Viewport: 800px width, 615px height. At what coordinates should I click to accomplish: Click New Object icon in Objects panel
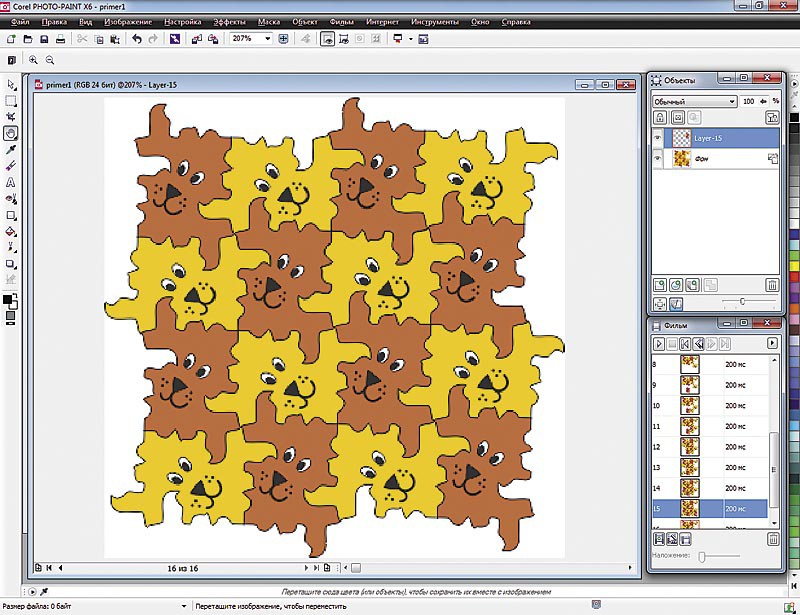click(660, 285)
